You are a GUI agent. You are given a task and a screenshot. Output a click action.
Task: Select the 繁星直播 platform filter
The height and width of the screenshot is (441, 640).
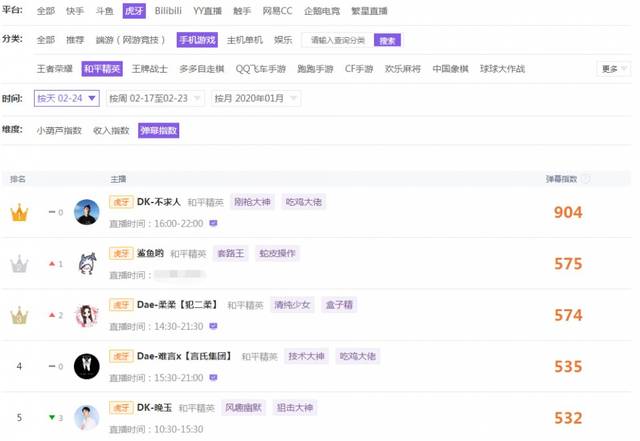[x=369, y=11]
